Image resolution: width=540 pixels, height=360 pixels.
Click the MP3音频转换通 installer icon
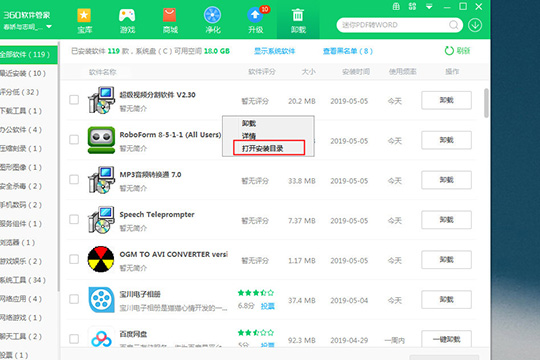(101, 180)
